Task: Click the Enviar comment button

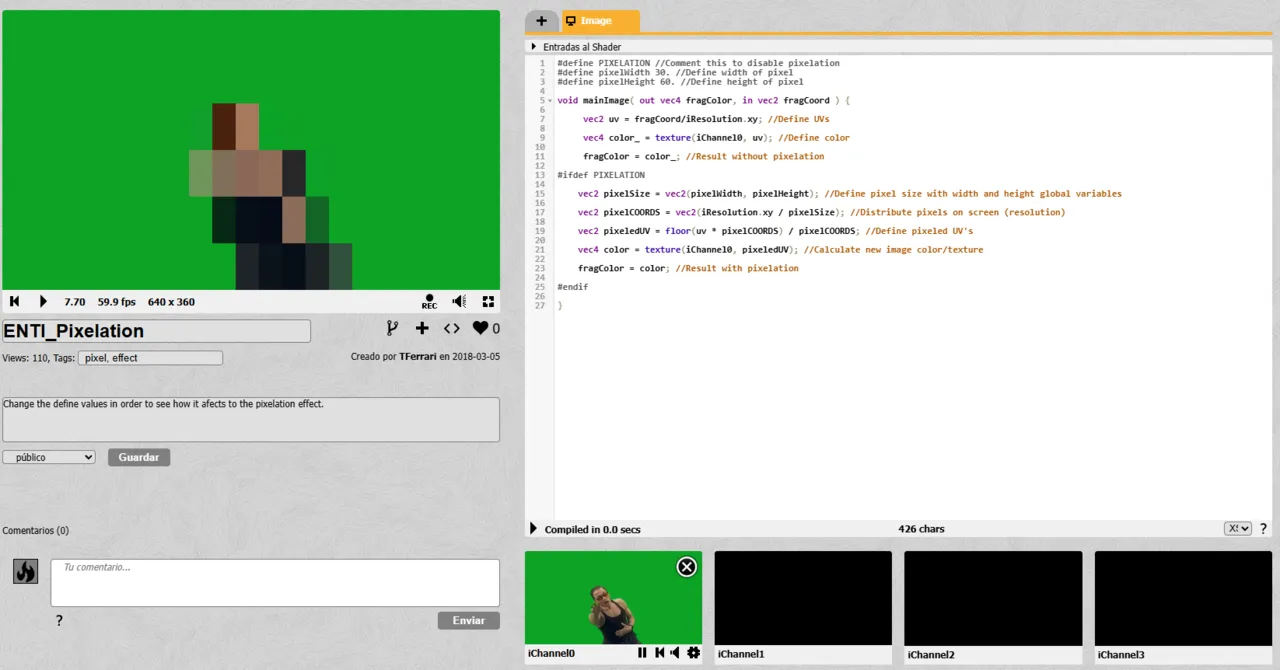Action: [x=469, y=620]
